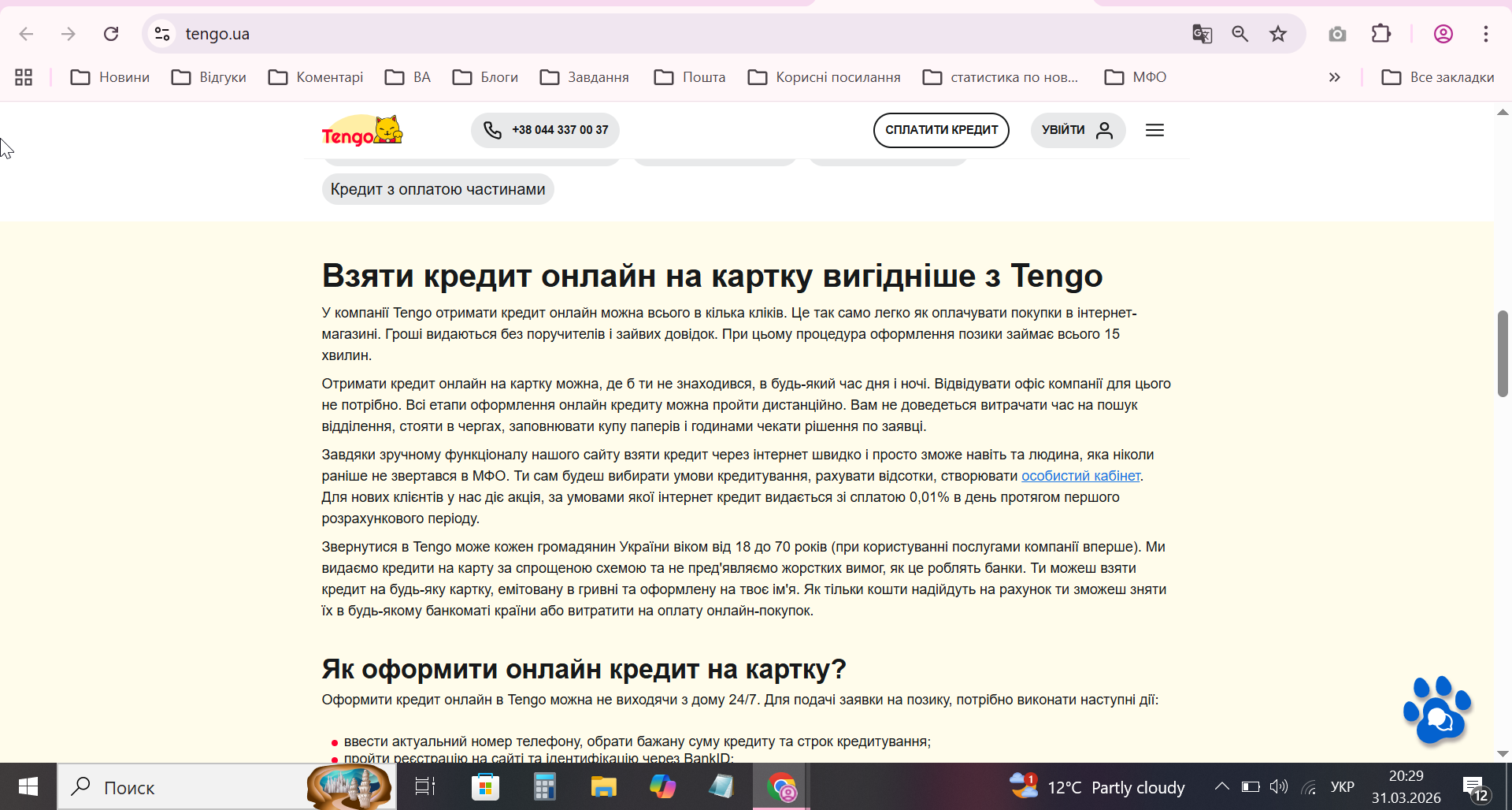Click the scrollbar down arrow
This screenshot has height=810, width=1512.
(1503, 754)
